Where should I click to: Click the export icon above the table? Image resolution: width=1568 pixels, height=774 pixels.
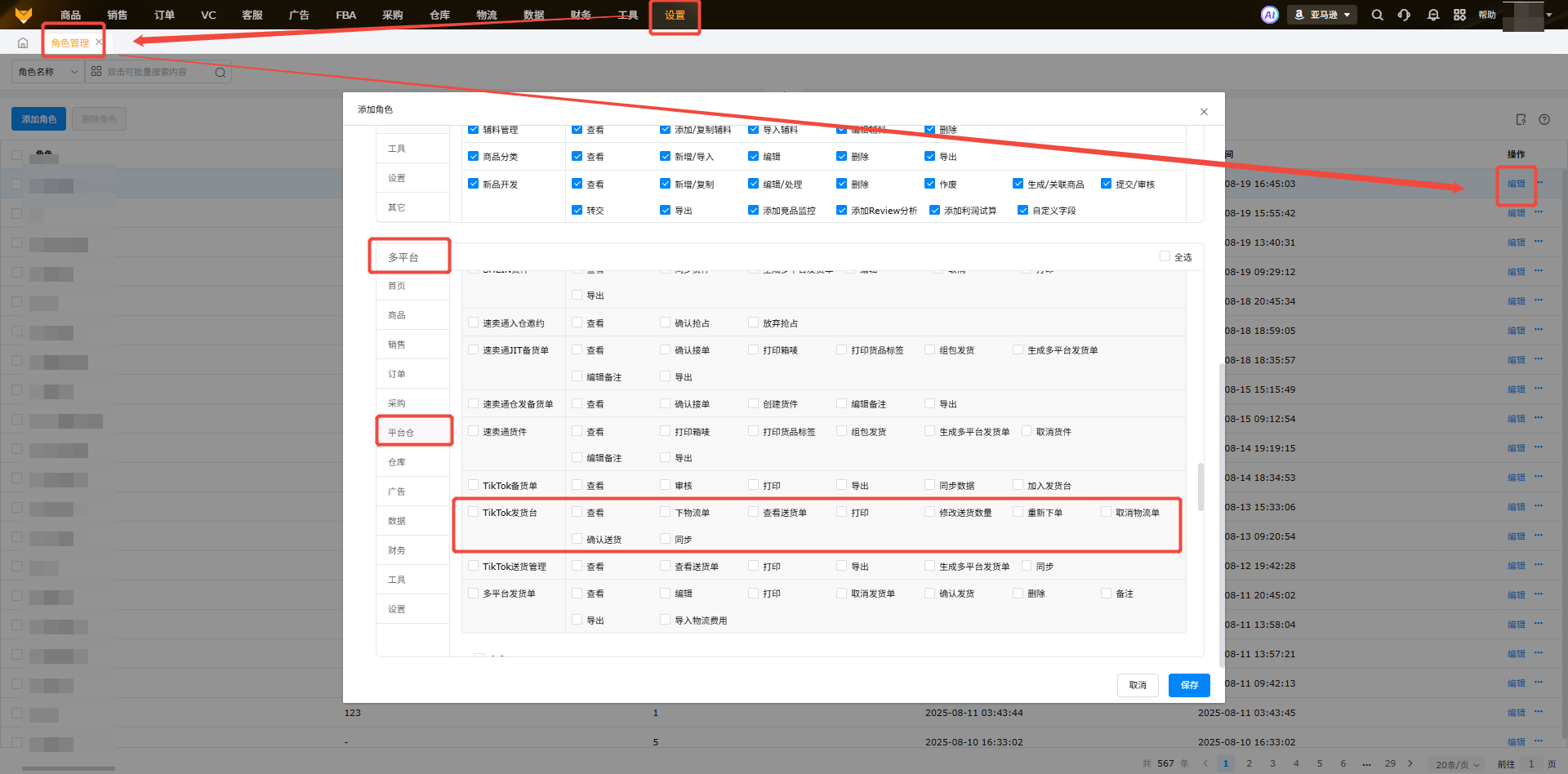coord(1521,119)
